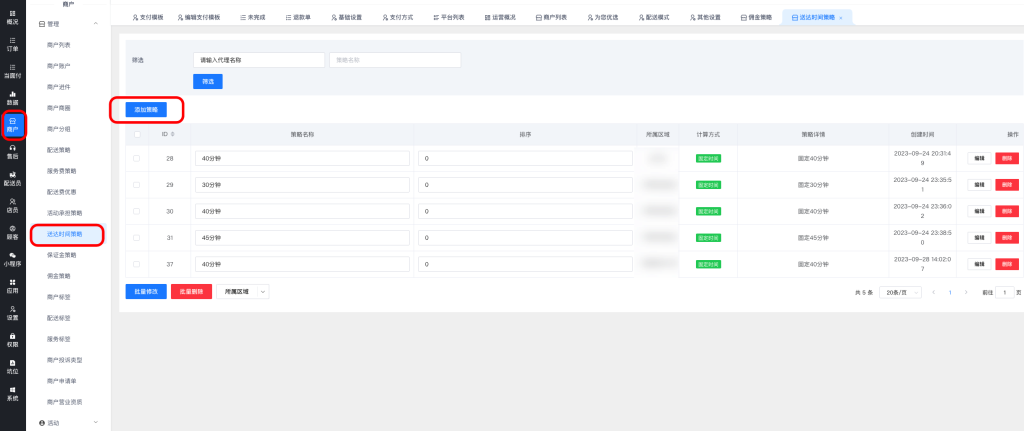Open the 设置 (Settings) sidebar icon
The width and height of the screenshot is (1024, 431).
[12, 313]
